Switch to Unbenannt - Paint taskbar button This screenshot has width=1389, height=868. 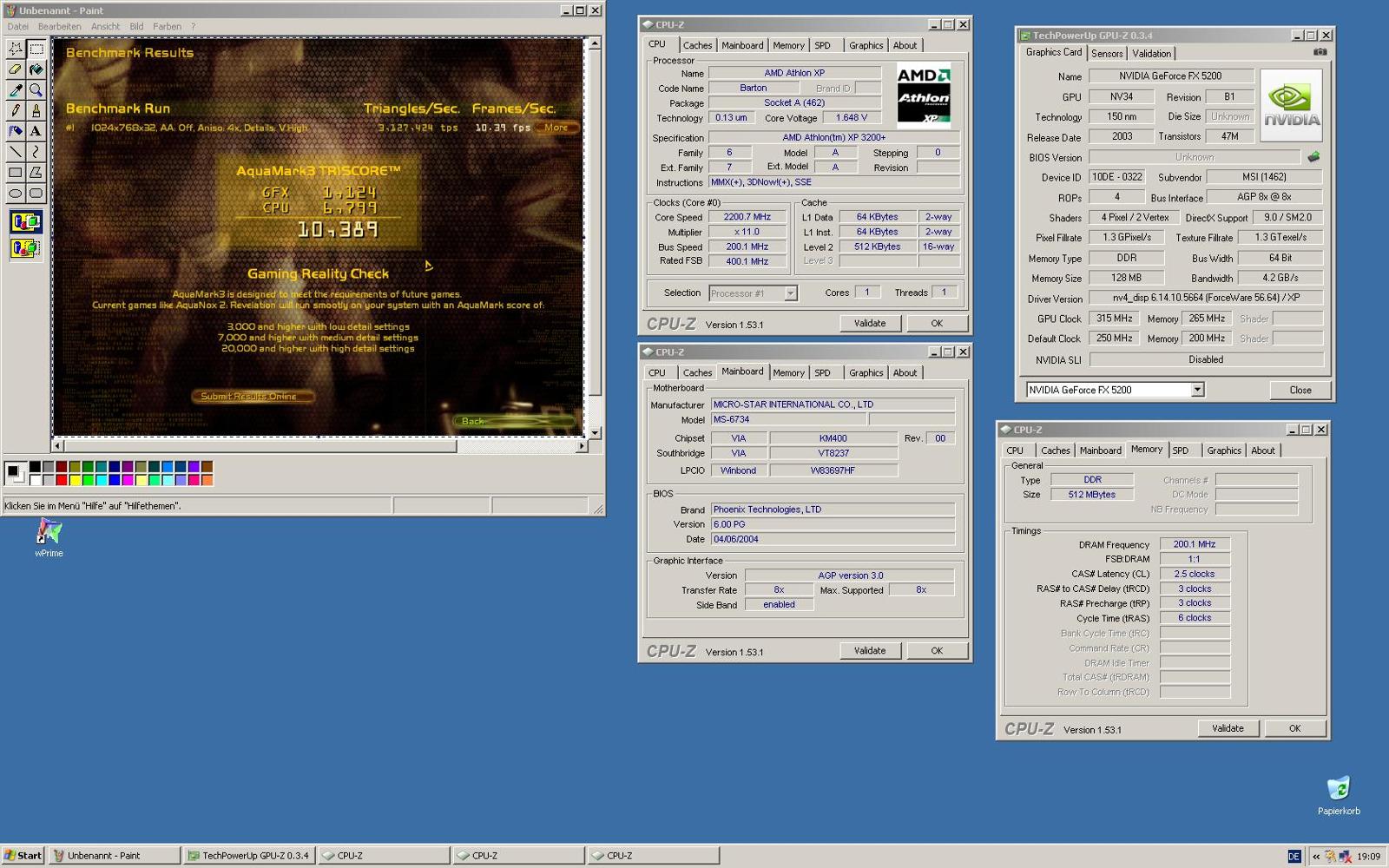pyautogui.click(x=115, y=856)
